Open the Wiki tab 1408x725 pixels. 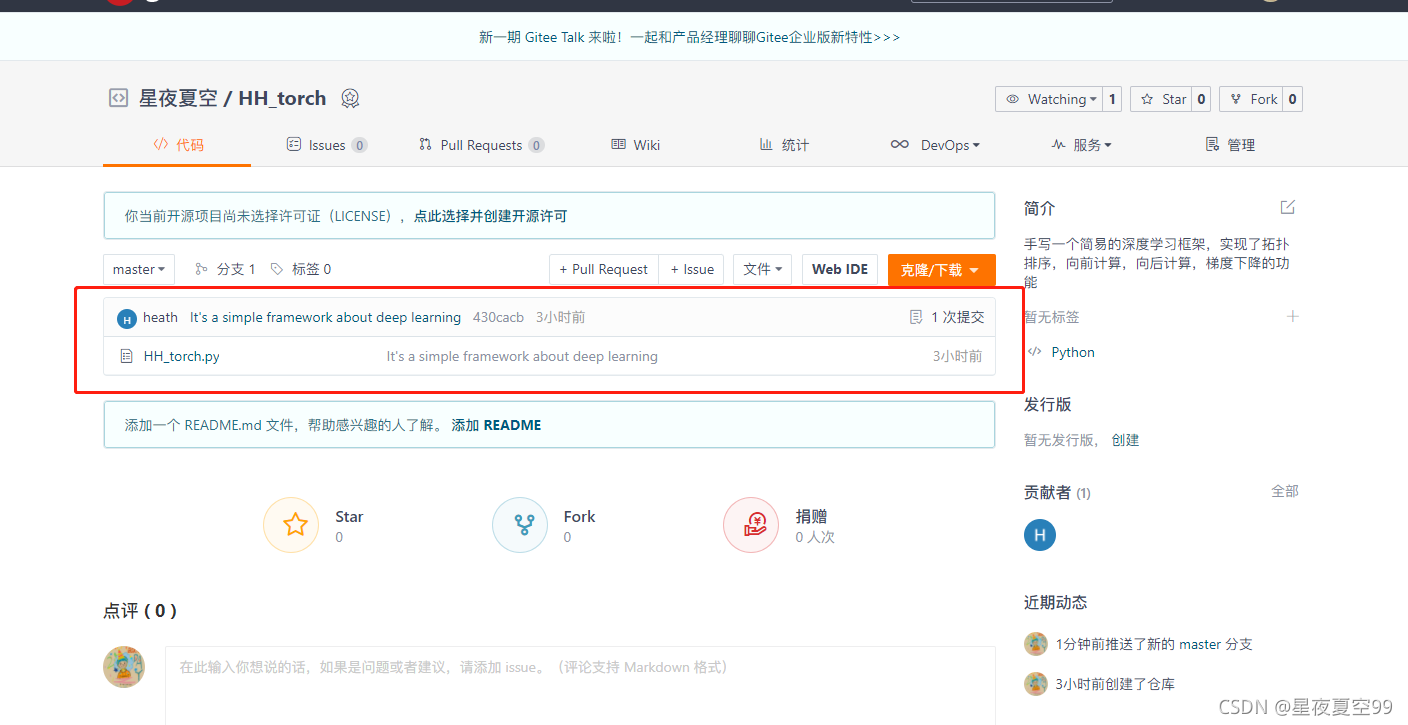(636, 145)
